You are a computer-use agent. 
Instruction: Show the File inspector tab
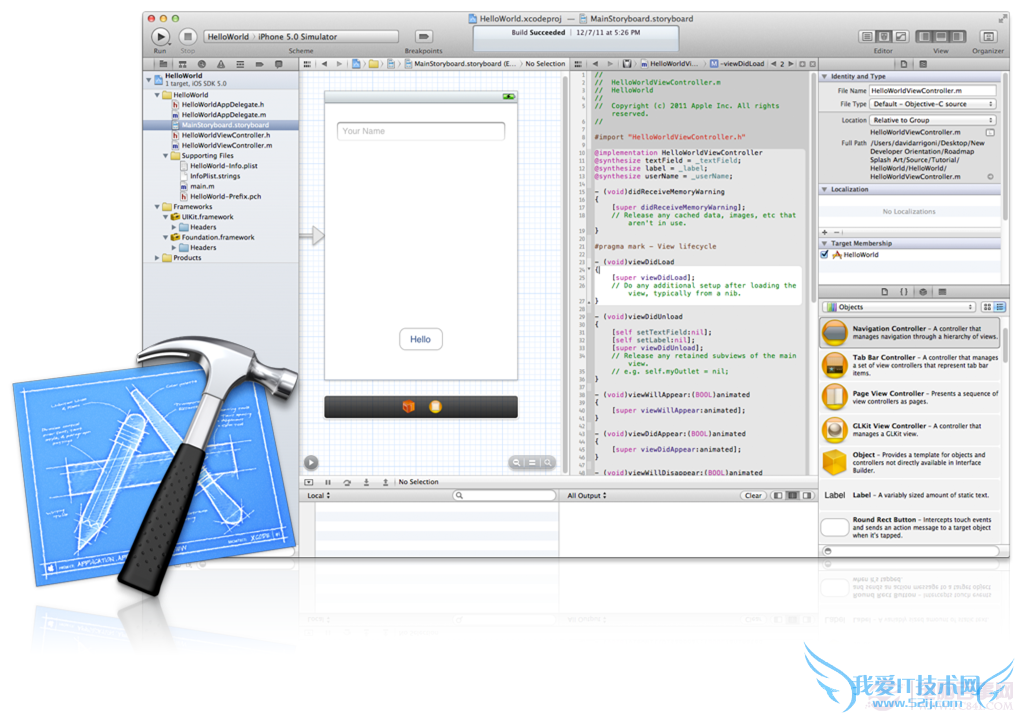click(904, 64)
